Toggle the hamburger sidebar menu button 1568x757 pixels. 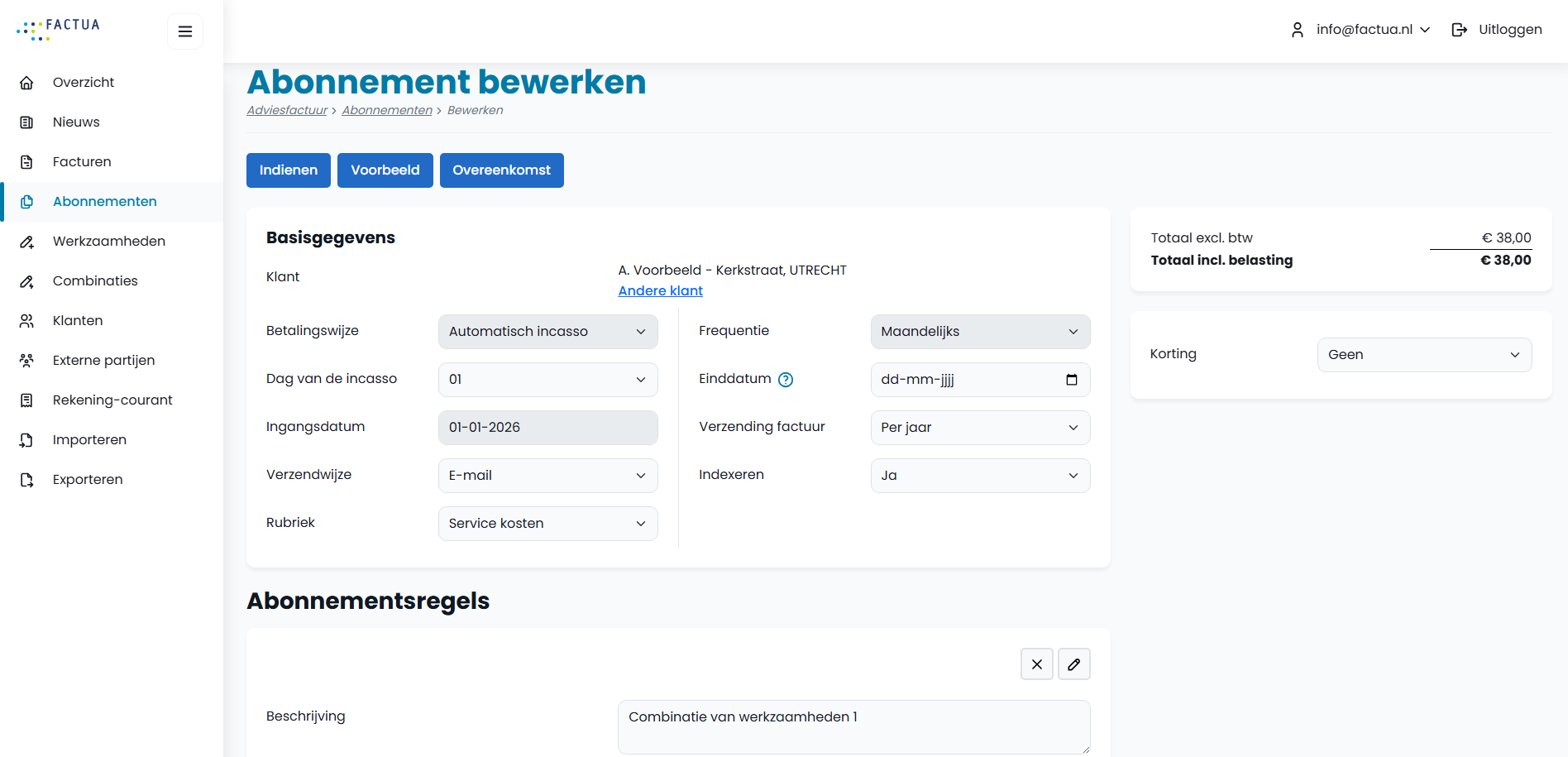tap(185, 31)
